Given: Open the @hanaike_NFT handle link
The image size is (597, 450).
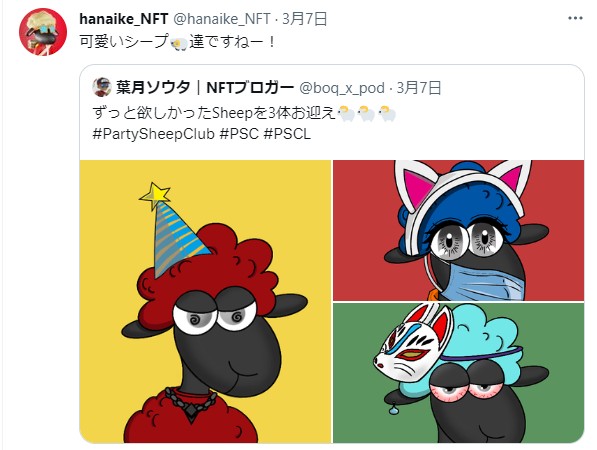Looking at the screenshot, I should point(222,19).
